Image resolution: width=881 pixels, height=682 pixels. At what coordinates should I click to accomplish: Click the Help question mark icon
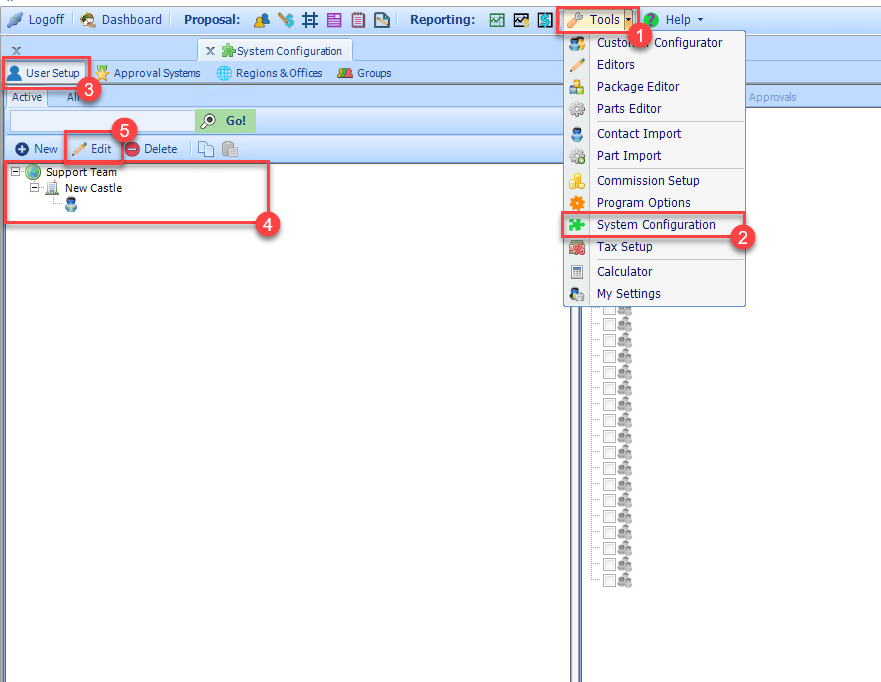(651, 20)
